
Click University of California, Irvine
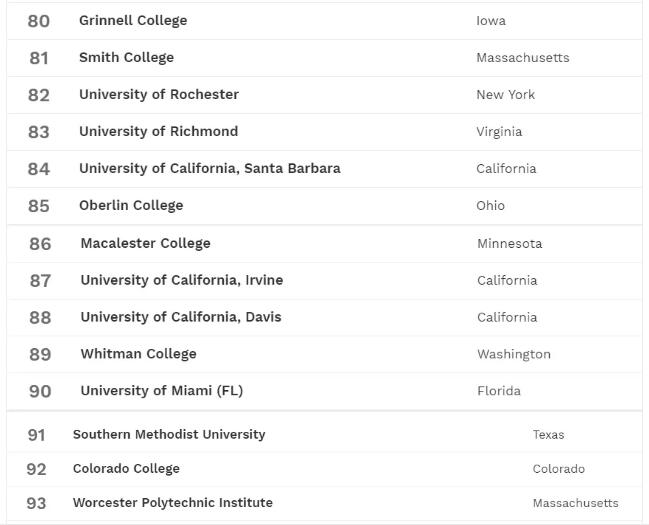[x=182, y=280]
